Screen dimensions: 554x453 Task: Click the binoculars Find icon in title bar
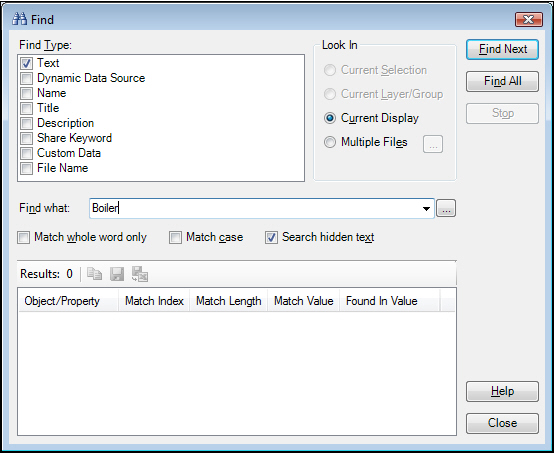(x=19, y=19)
